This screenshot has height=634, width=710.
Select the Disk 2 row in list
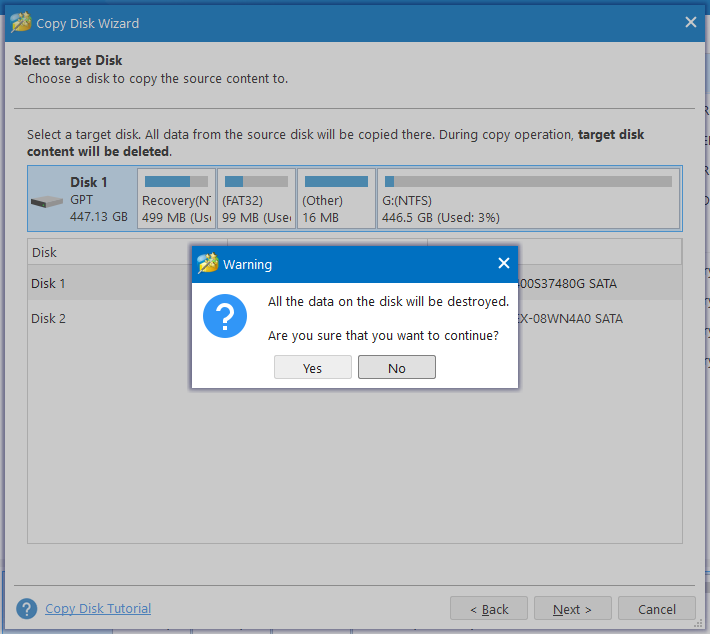pyautogui.click(x=355, y=318)
